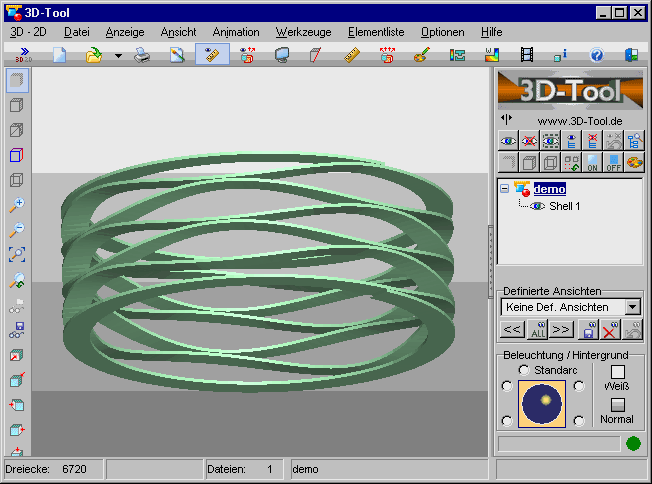Click the film strip animation icon
Image resolution: width=652 pixels, height=484 pixels.
coord(526,55)
